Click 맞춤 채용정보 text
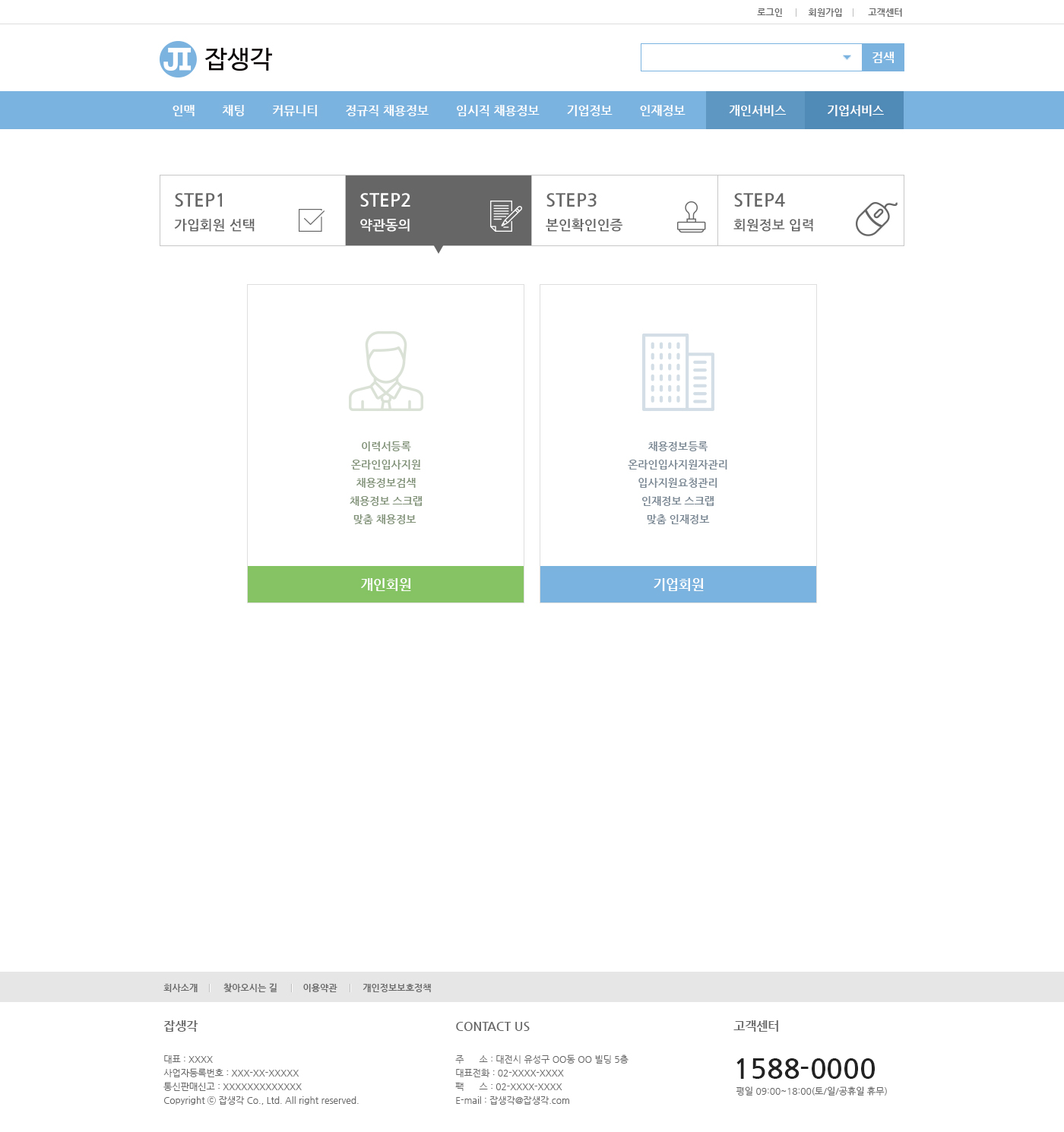The width and height of the screenshot is (1064, 1132). pos(385,519)
